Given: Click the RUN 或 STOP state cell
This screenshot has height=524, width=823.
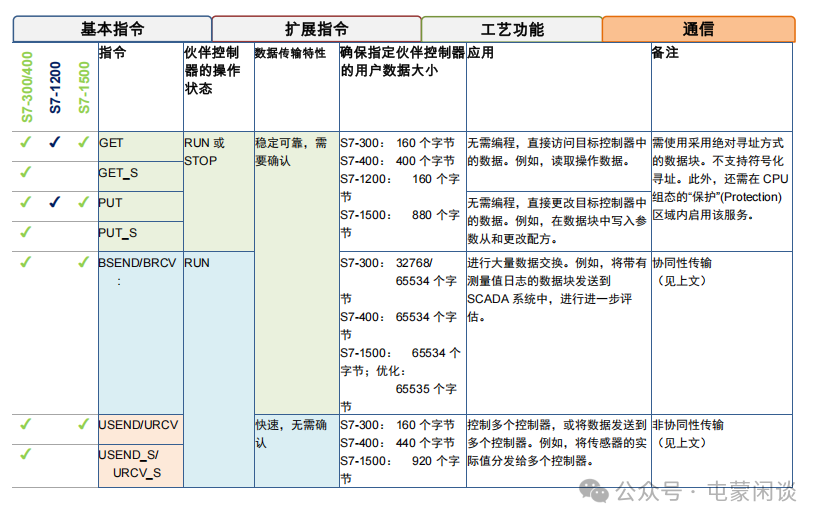Looking at the screenshot, I should coord(219,192).
